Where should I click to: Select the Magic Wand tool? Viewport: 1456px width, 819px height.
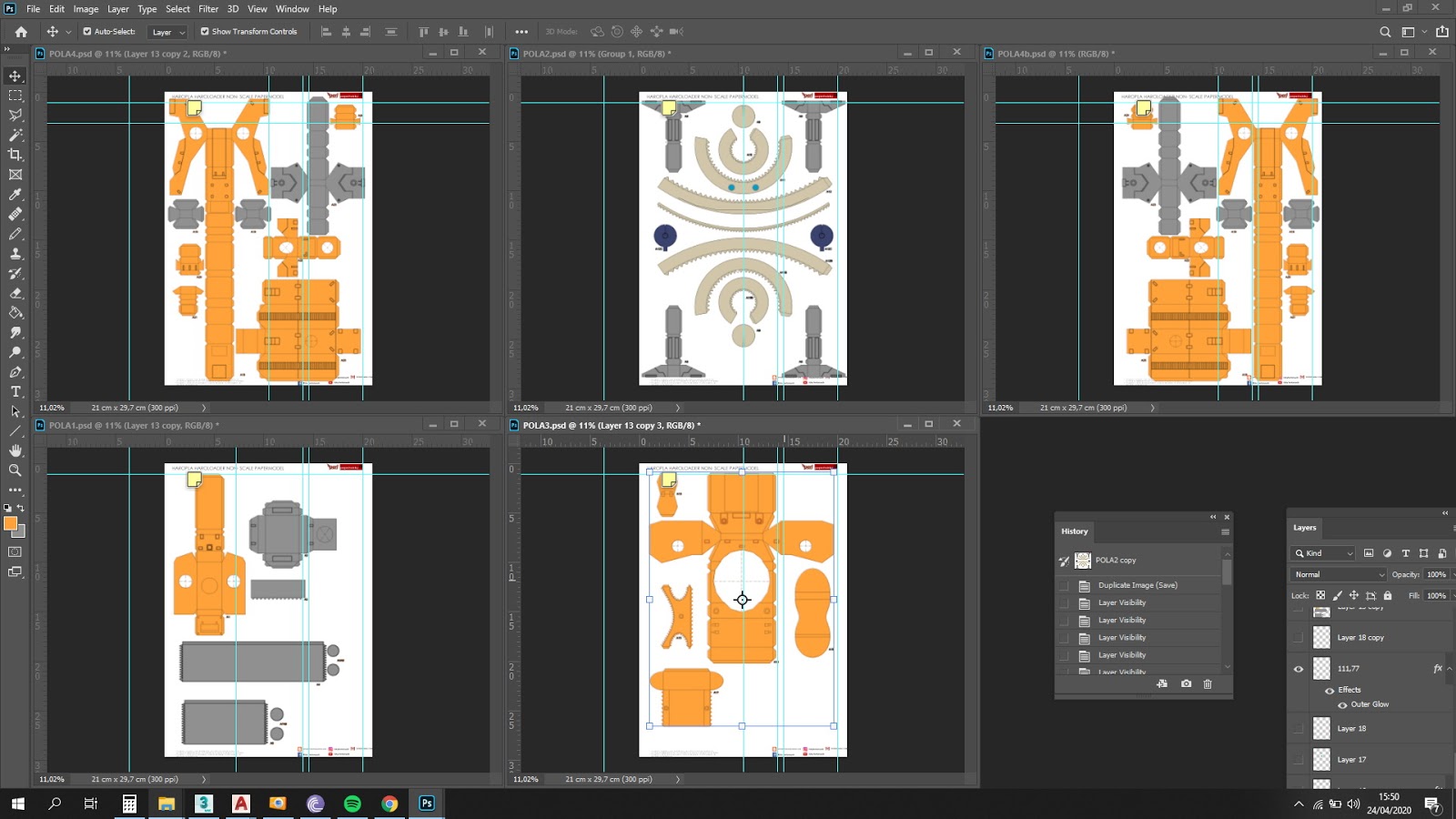tap(15, 135)
